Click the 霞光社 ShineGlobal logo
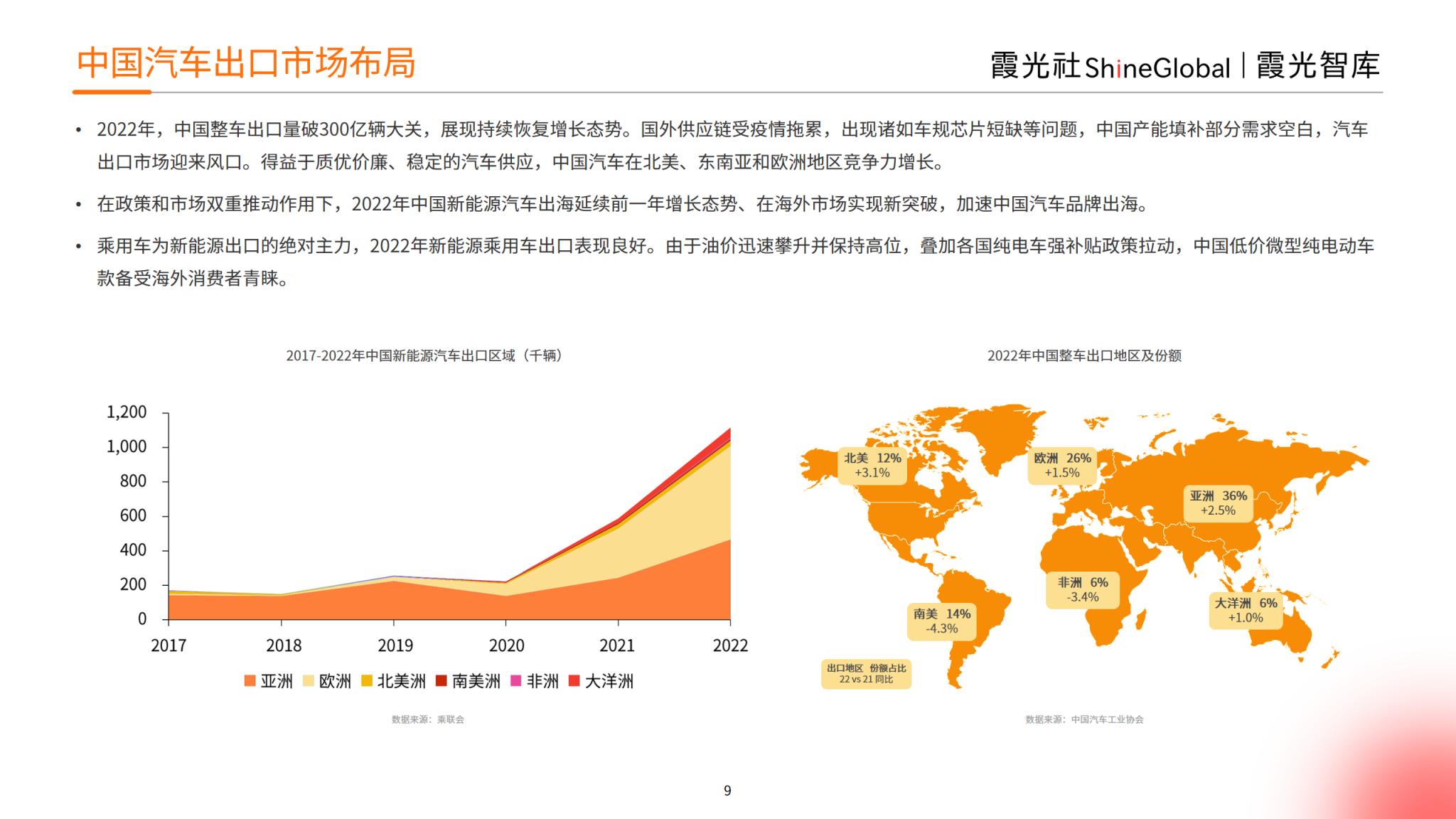This screenshot has height=819, width=1456. [1110, 66]
